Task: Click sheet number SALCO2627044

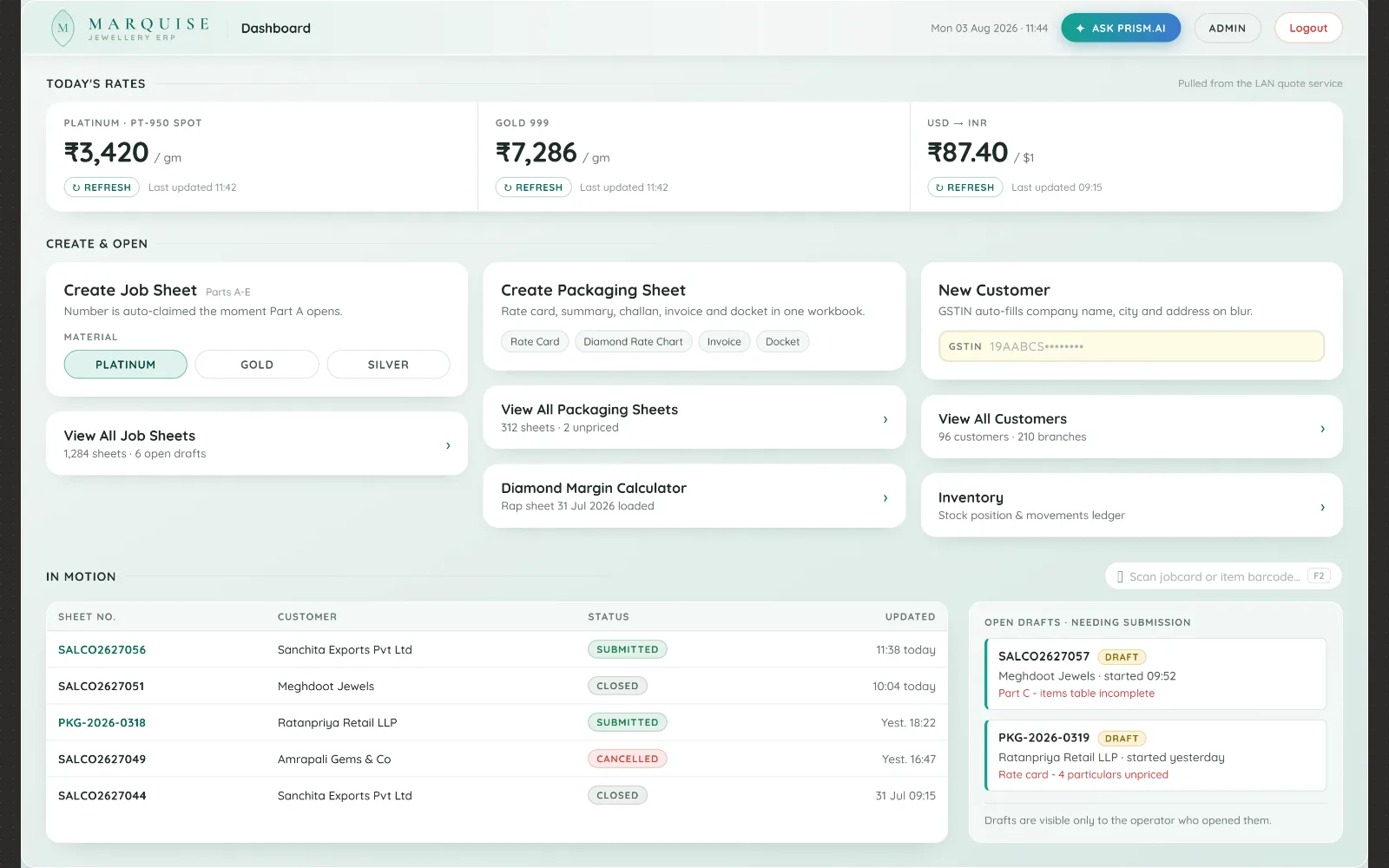Action: 102,796
